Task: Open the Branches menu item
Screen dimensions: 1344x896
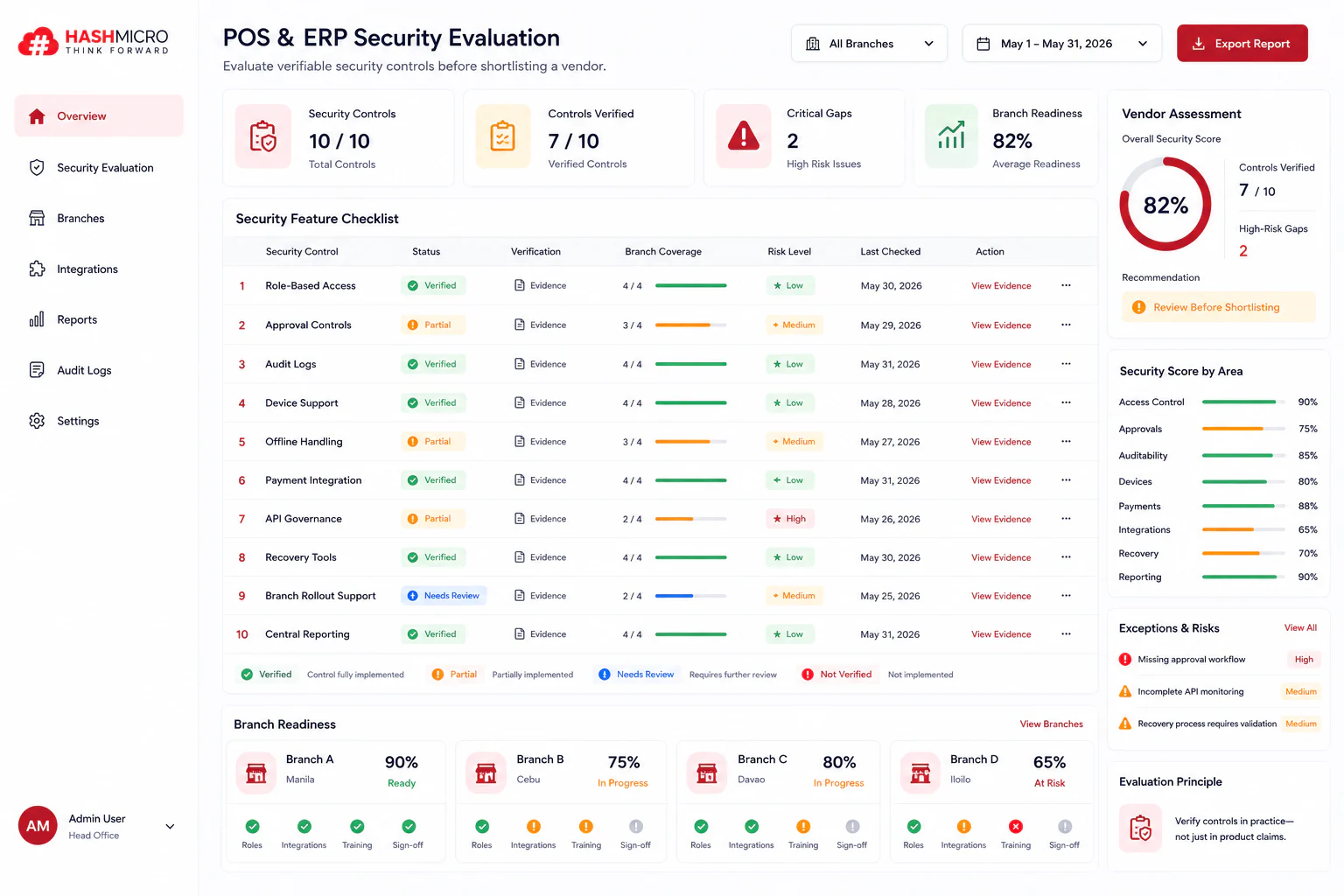Action: (x=99, y=219)
